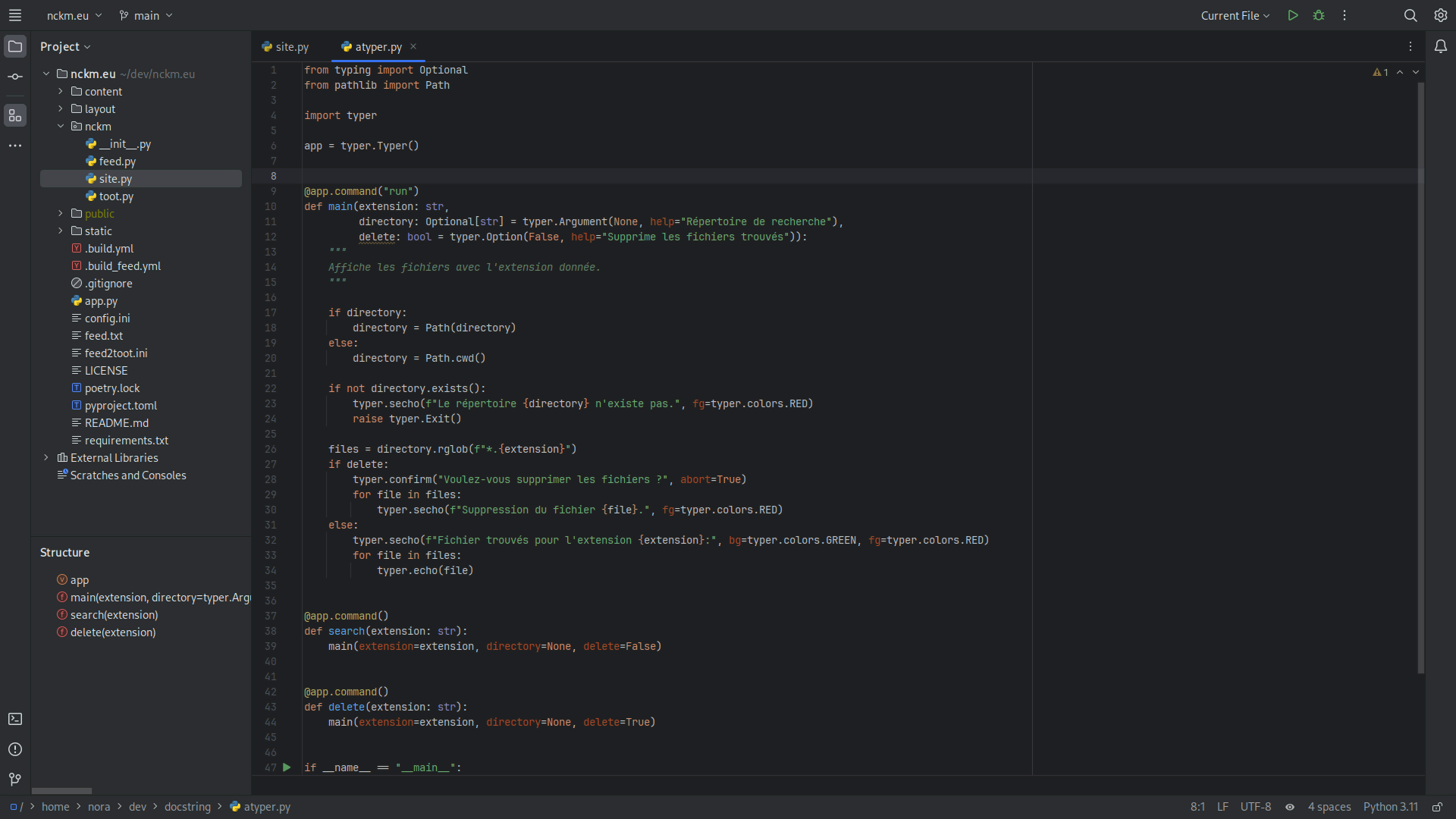Open the Commit tool window
This screenshot has height=819, width=1456.
pos(15,76)
